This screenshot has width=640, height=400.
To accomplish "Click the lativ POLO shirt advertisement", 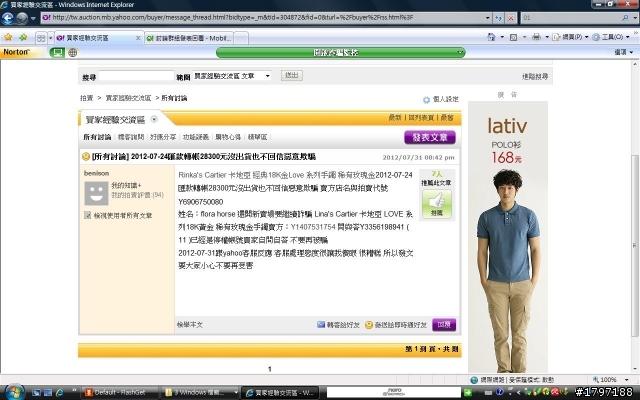I will coord(508,237).
